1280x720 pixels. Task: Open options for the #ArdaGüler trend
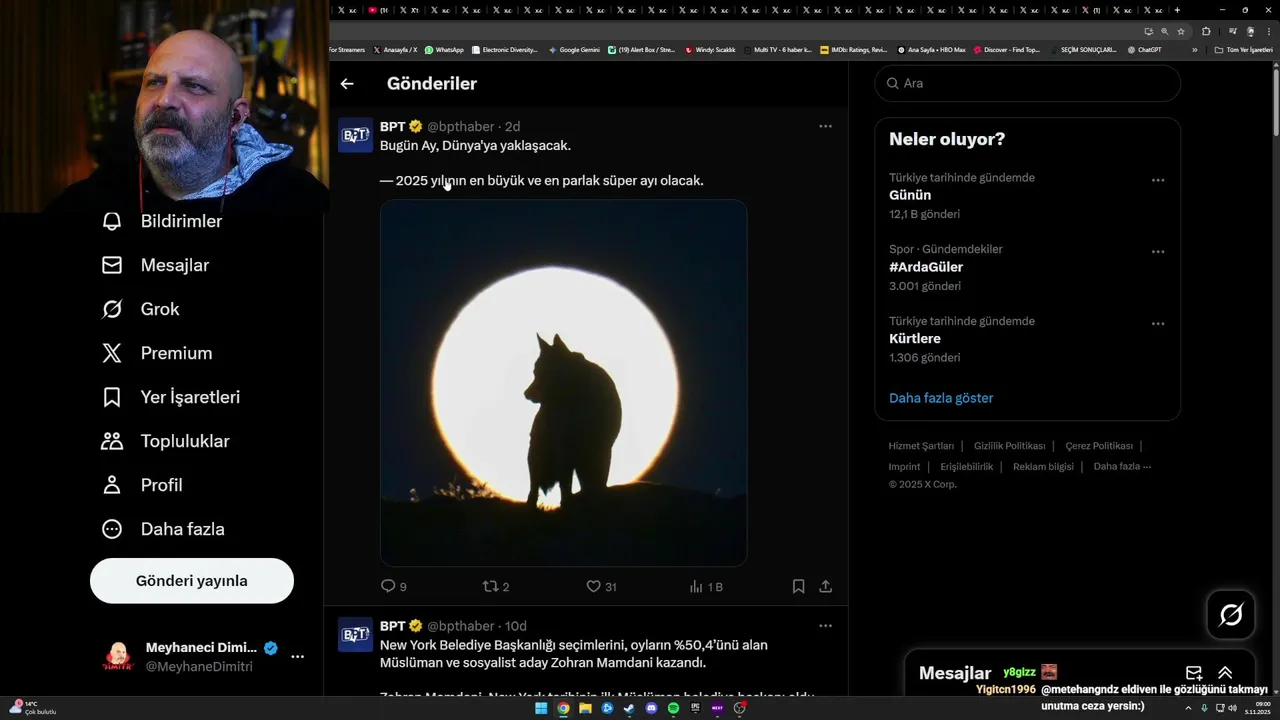tap(1158, 252)
